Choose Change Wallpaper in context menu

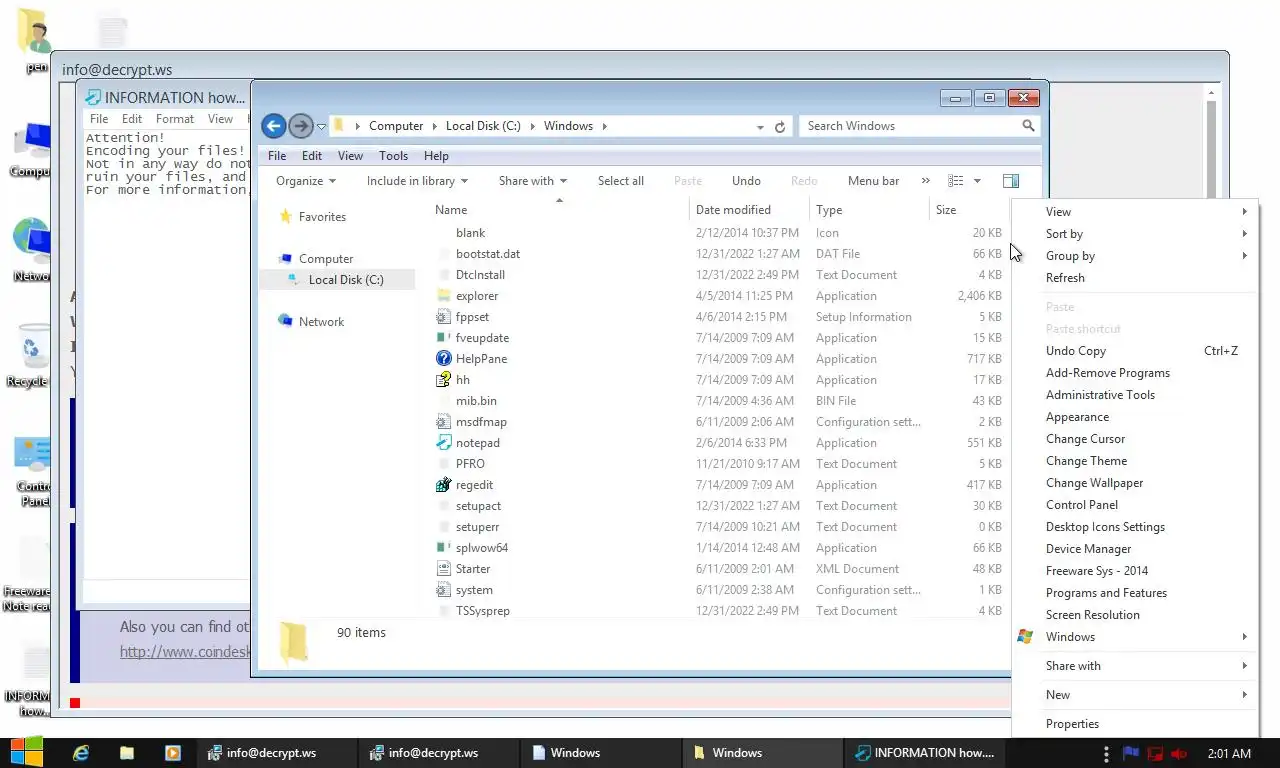1135,483
